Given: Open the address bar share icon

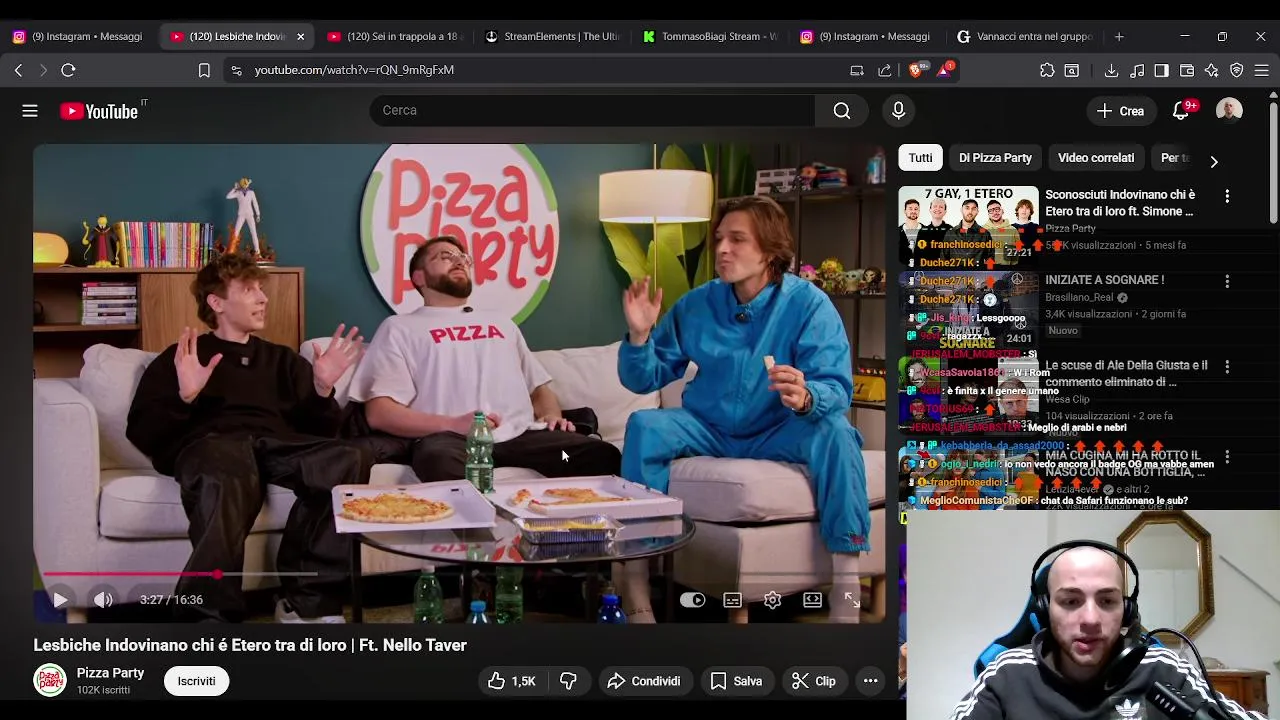Looking at the screenshot, I should pyautogui.click(x=885, y=70).
